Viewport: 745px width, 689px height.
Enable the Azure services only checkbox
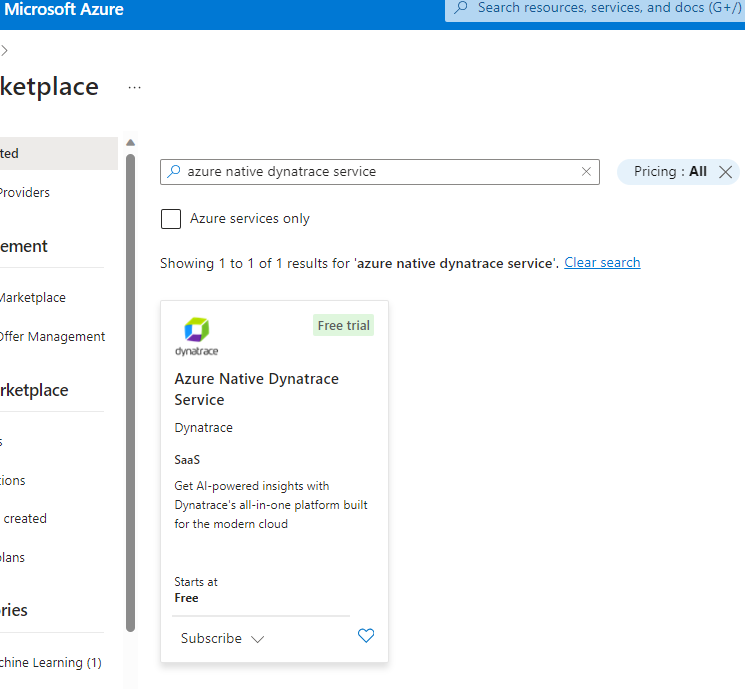click(171, 219)
